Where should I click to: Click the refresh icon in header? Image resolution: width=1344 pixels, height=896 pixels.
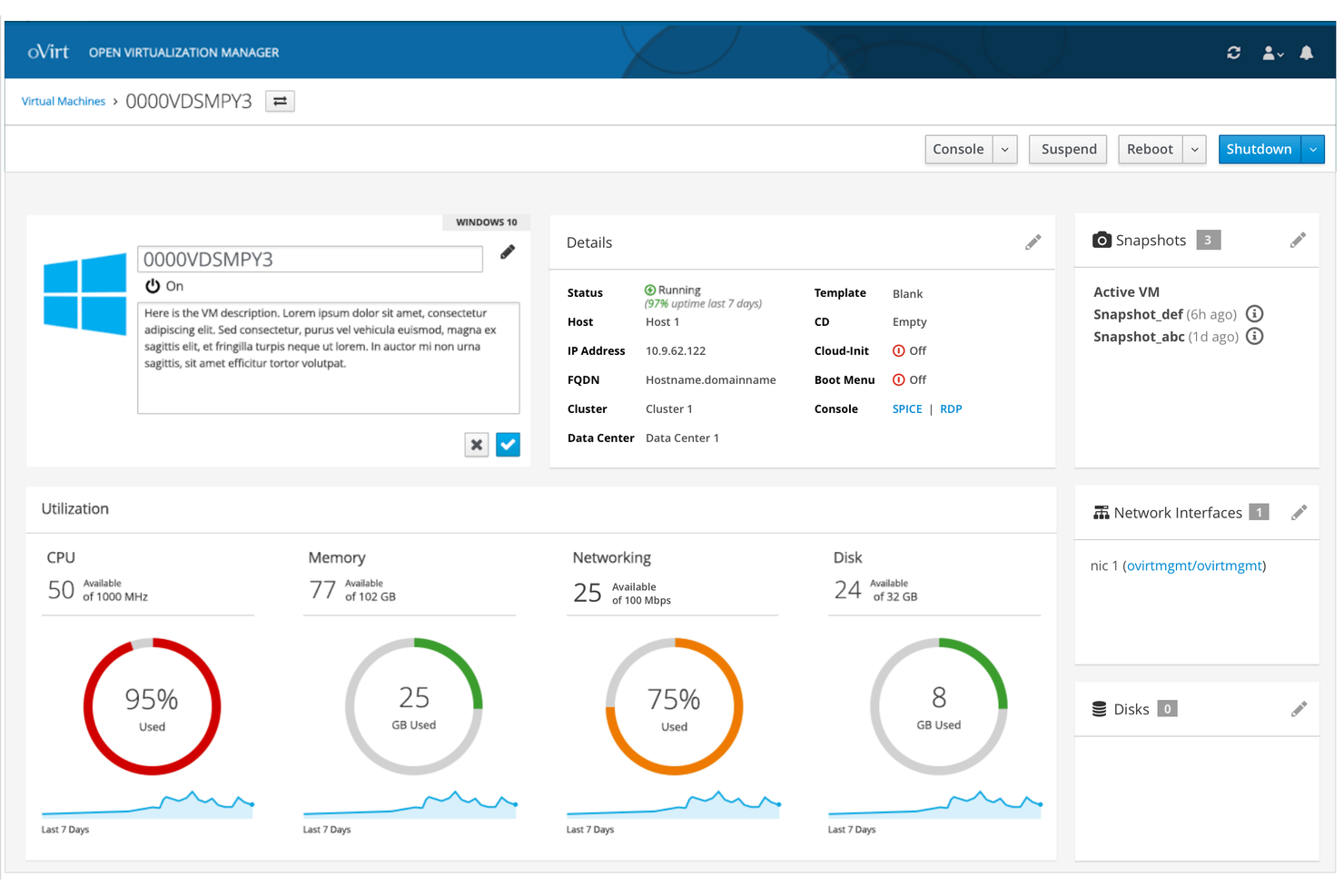[x=1233, y=53]
